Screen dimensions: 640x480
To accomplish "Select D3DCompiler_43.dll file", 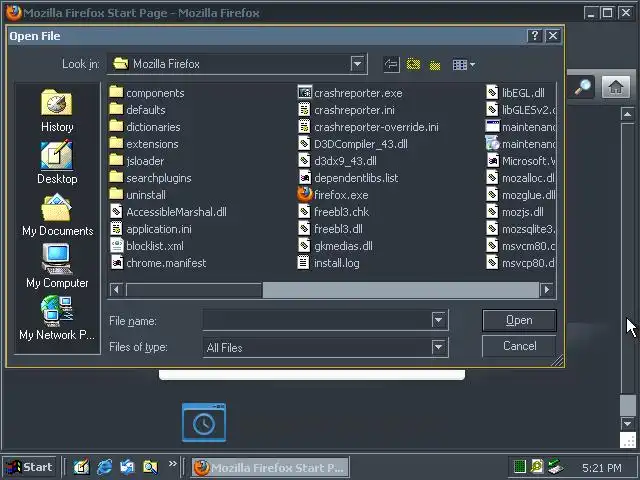I will coord(353,144).
